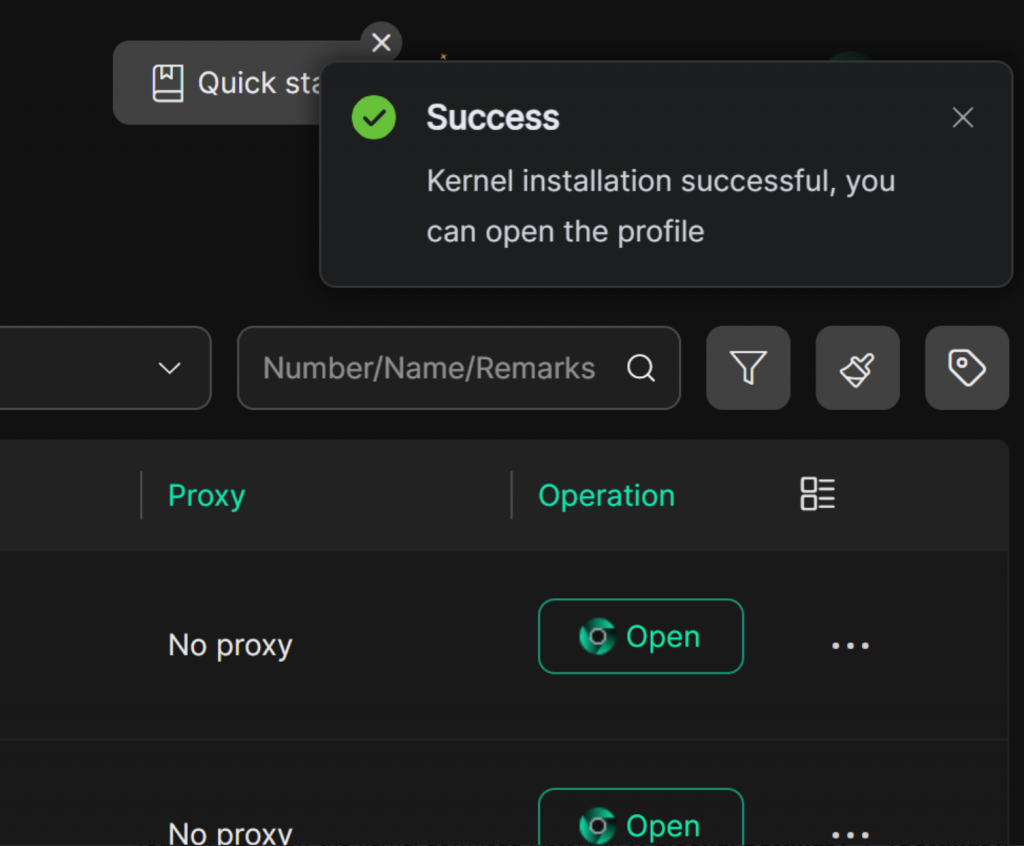The height and width of the screenshot is (846, 1024).
Task: Focus the Number/Name/Remarks search field
Action: [430, 368]
